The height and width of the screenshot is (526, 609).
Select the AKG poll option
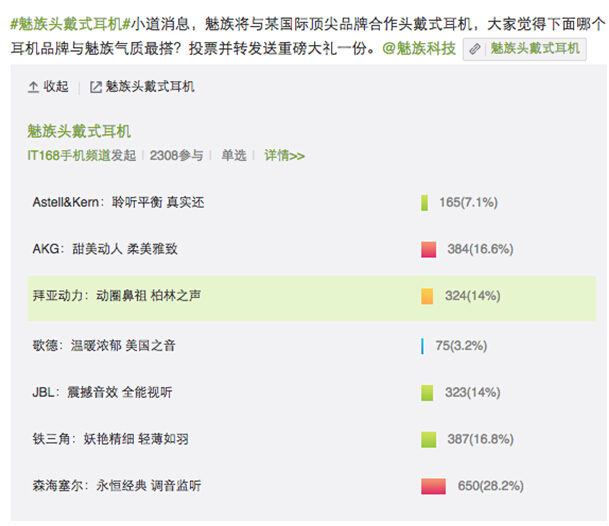[311, 249]
